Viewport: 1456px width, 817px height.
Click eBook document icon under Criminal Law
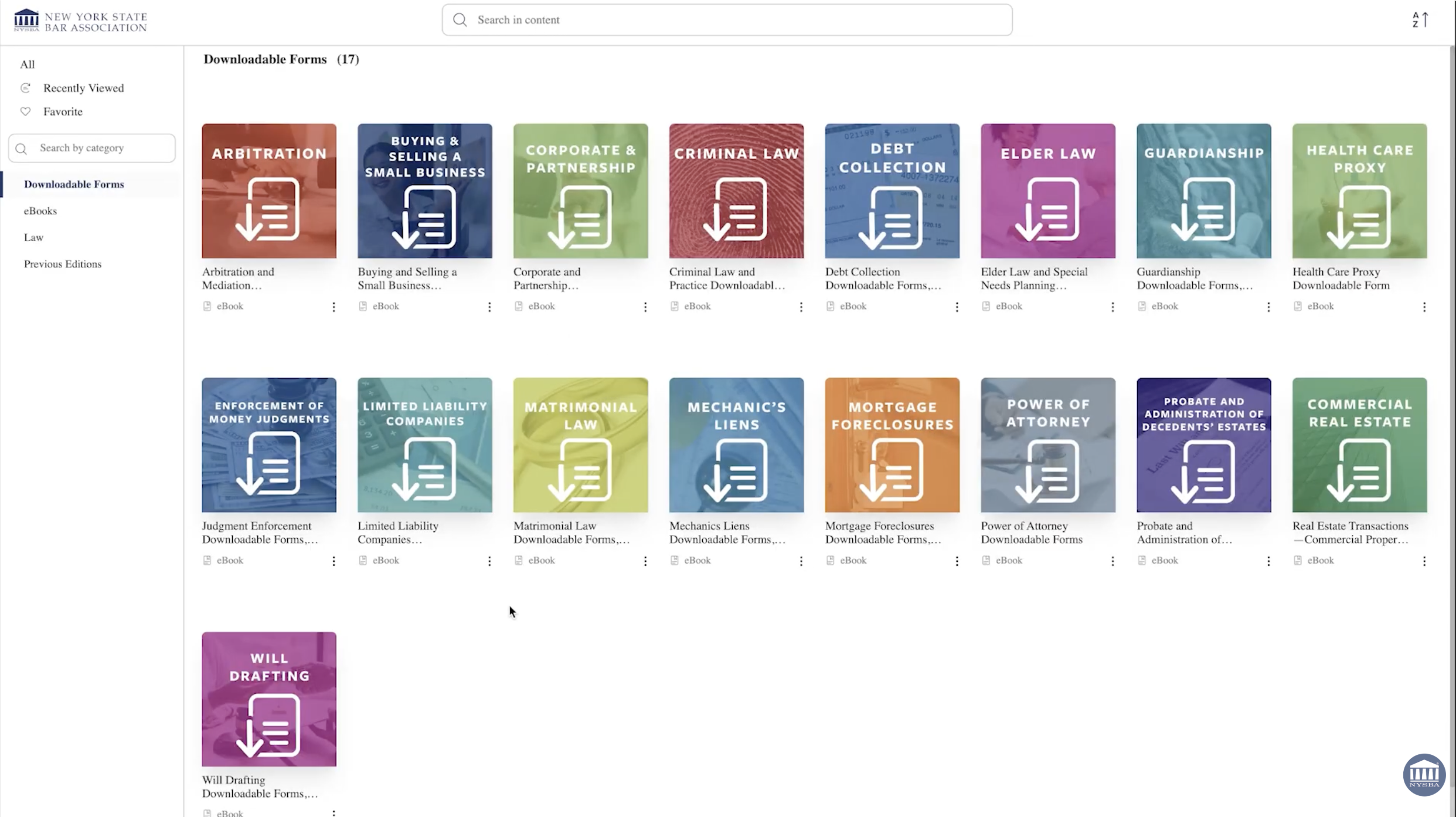tap(675, 306)
